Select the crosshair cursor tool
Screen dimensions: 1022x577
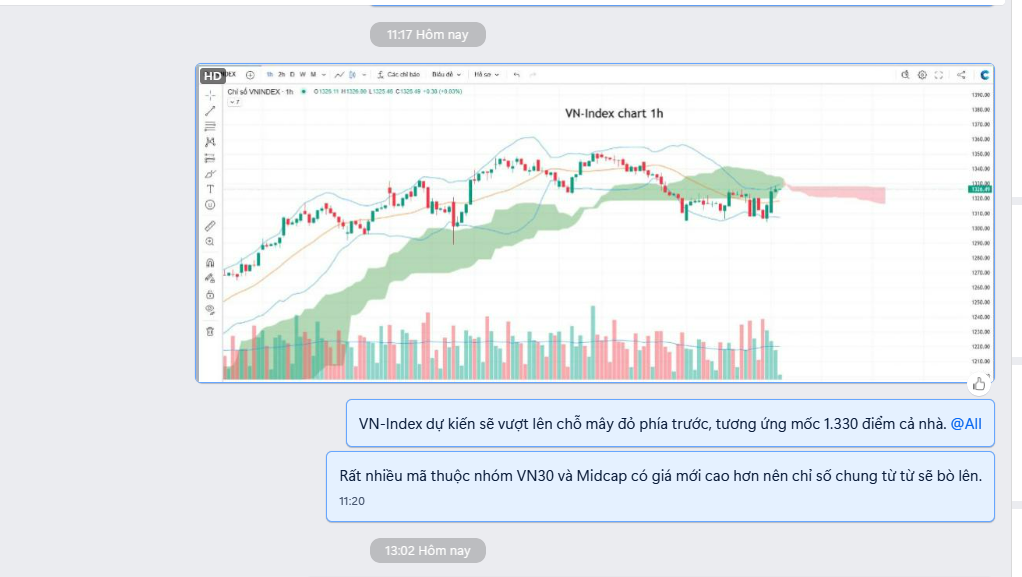(x=210, y=95)
